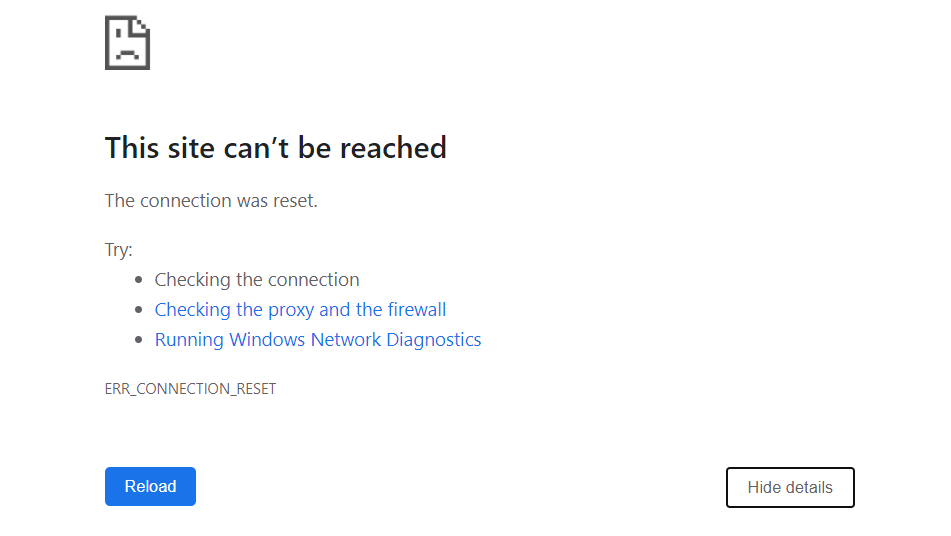
Task: Click the folded corner of the error page icon
Action: point(143,23)
